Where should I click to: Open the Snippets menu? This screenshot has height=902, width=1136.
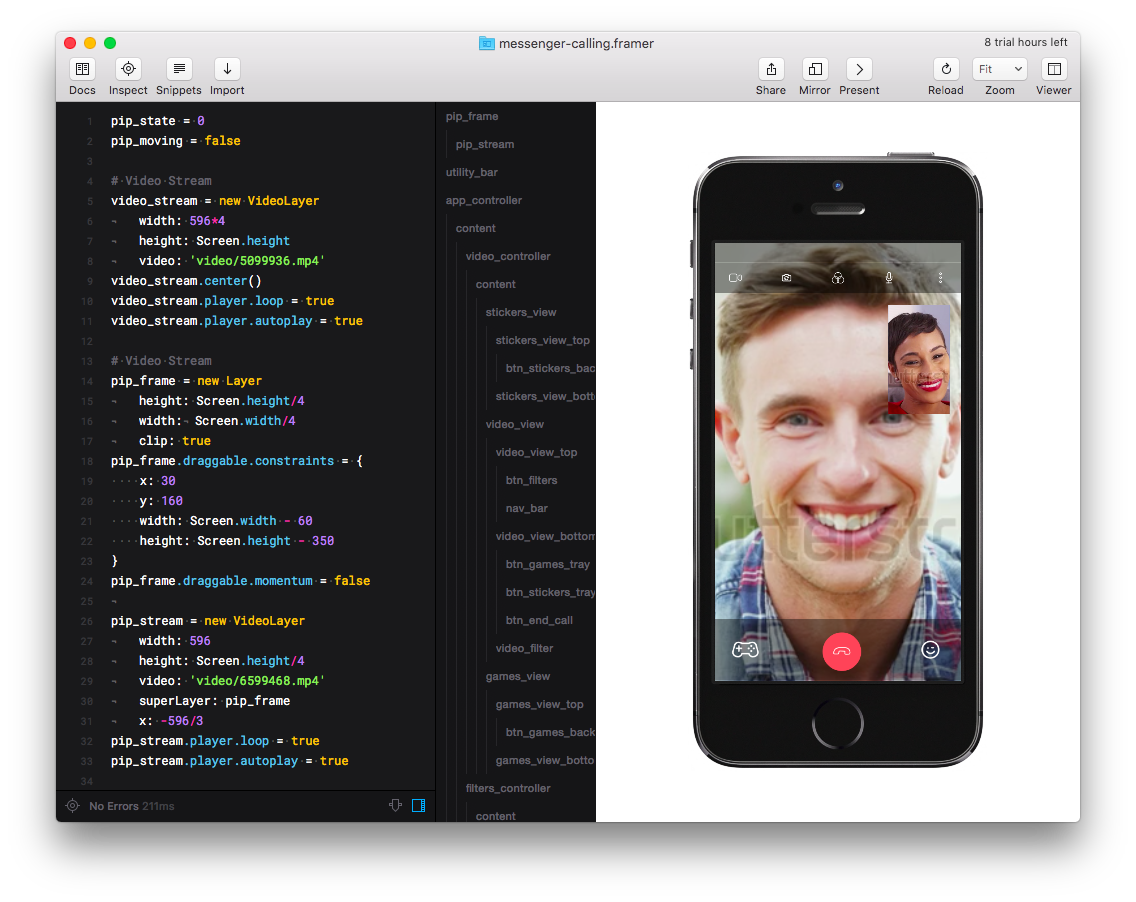coord(179,69)
